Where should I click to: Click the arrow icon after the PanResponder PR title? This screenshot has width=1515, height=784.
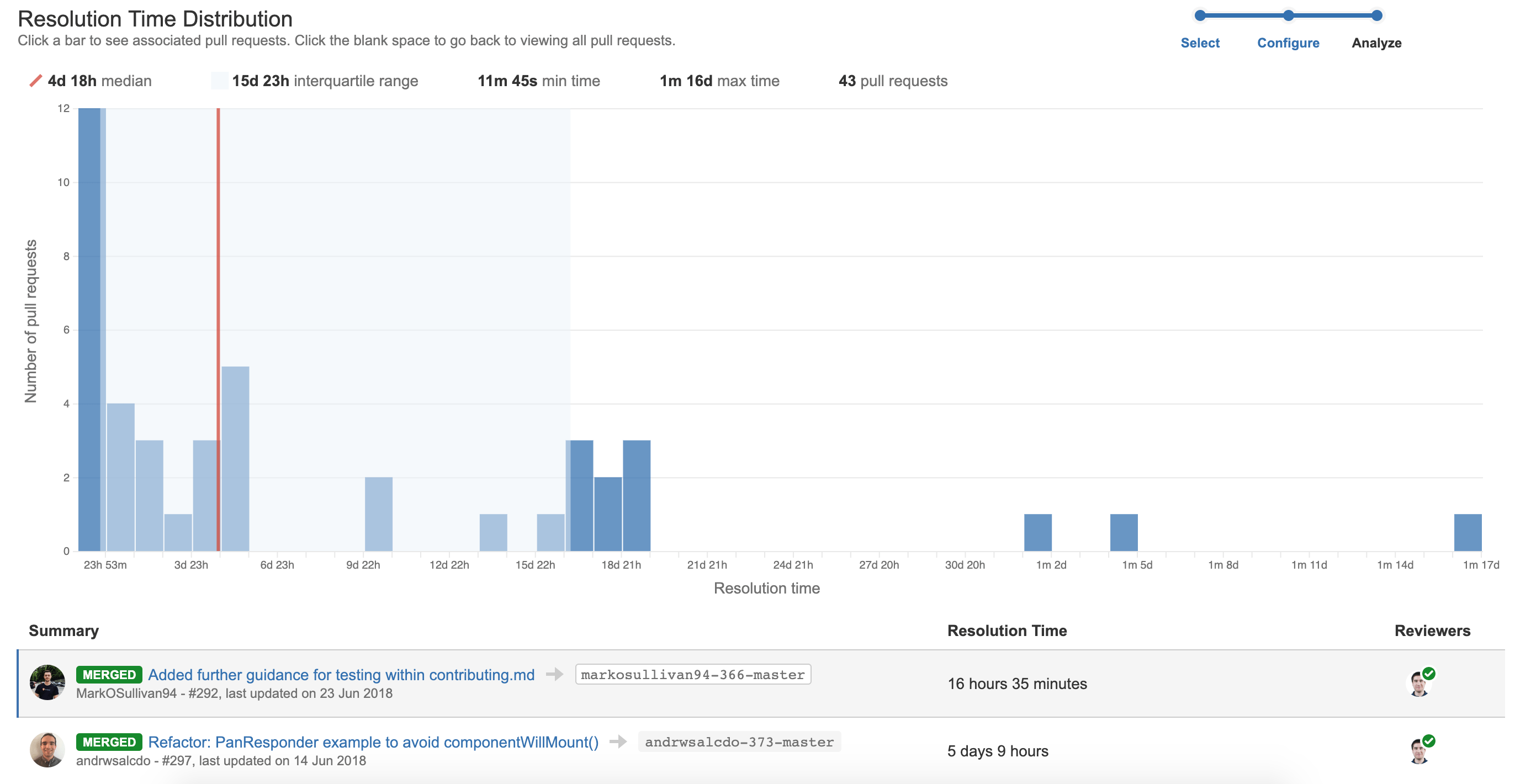pos(618,742)
